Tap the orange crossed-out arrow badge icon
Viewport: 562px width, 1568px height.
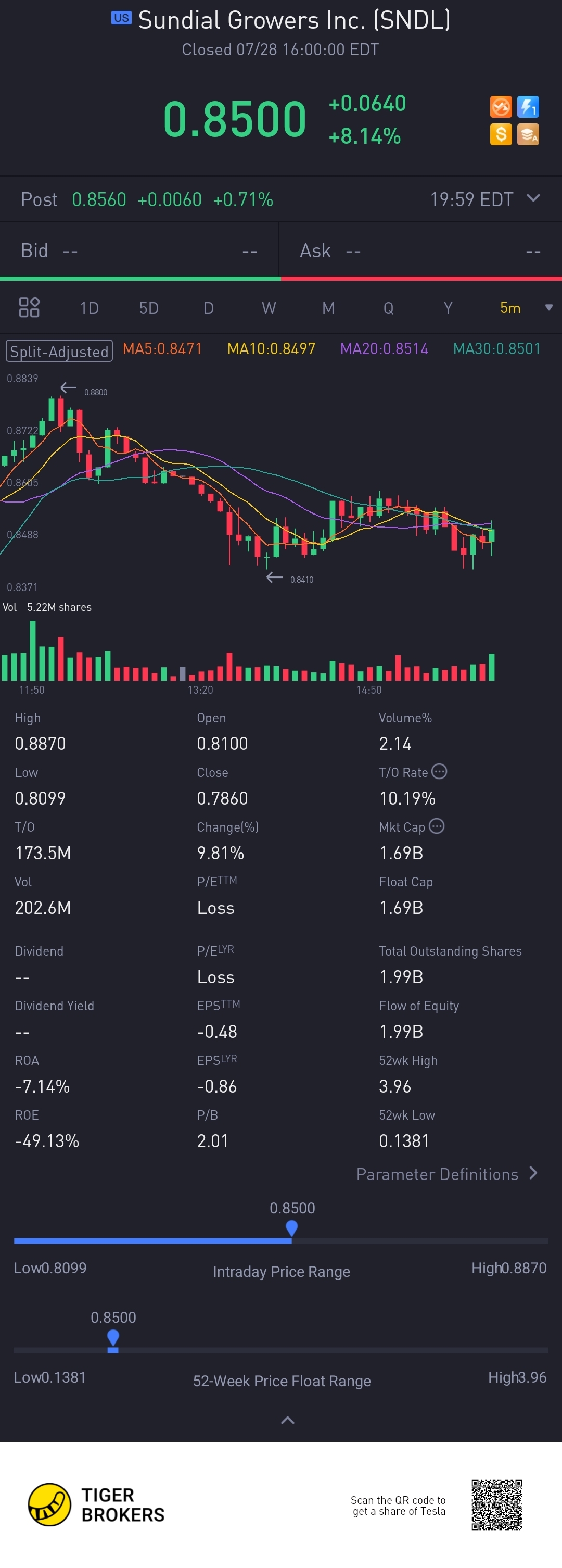501,107
